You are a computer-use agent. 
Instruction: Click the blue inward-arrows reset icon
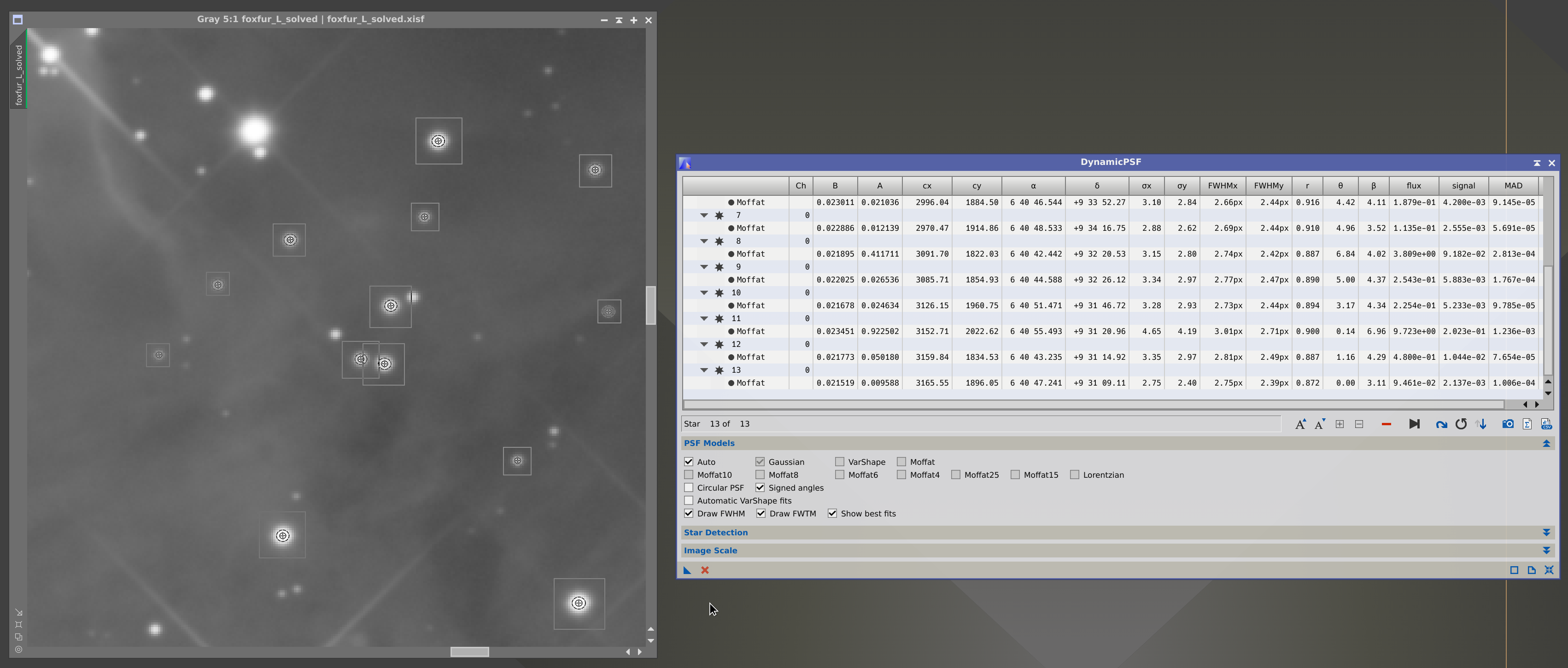[x=1549, y=570]
